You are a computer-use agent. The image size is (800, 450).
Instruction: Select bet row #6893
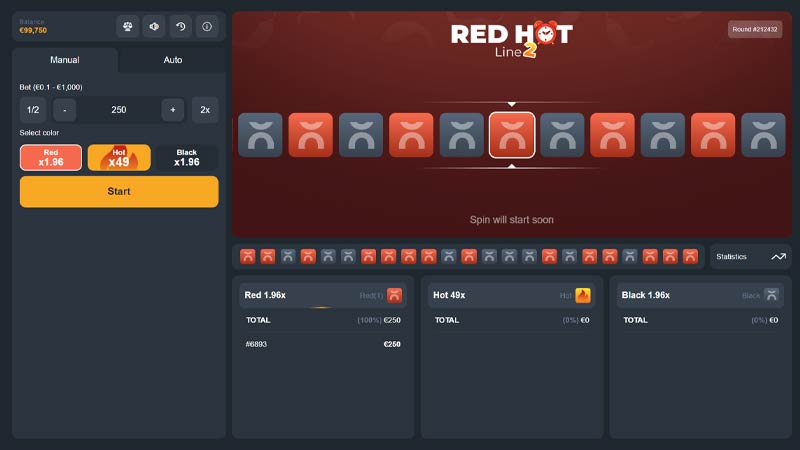pyautogui.click(x=323, y=344)
